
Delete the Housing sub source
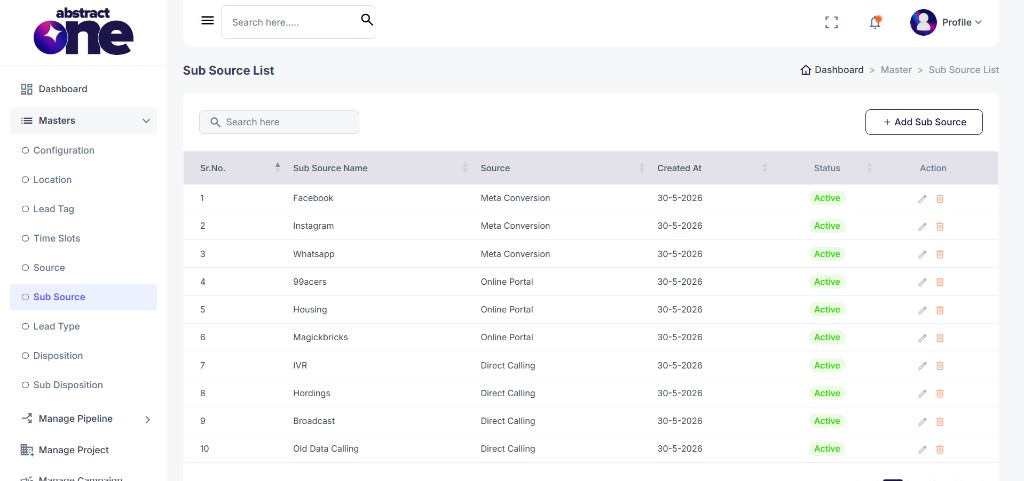(x=940, y=311)
